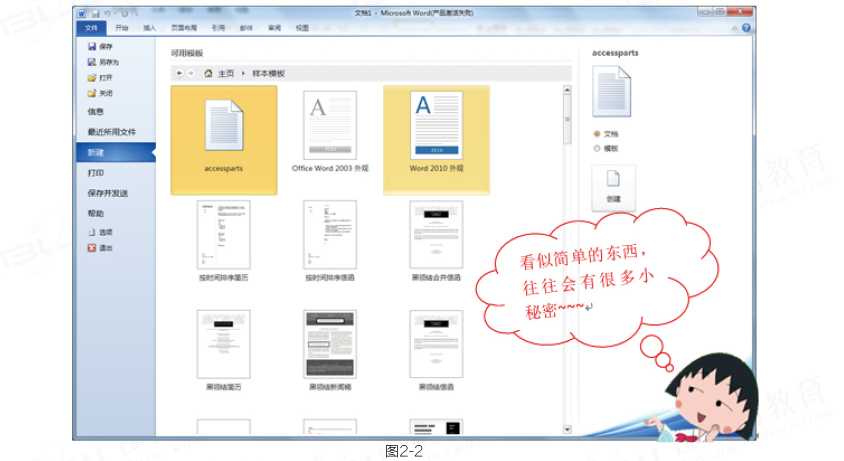Switch to the 引用 (References) ribbon tab
844x461 pixels.
pyautogui.click(x=219, y=27)
